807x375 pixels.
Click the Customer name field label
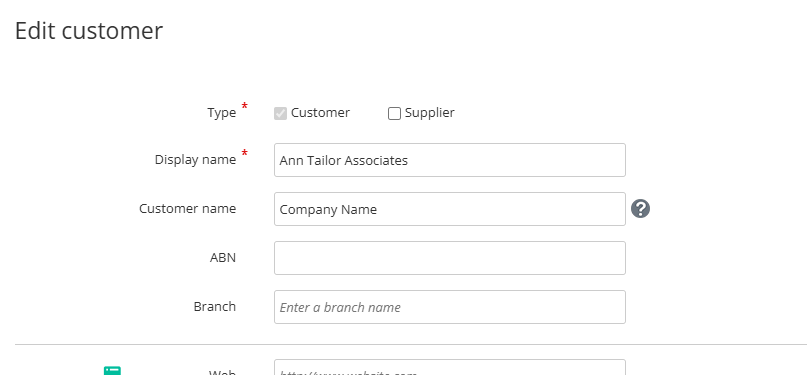click(187, 208)
